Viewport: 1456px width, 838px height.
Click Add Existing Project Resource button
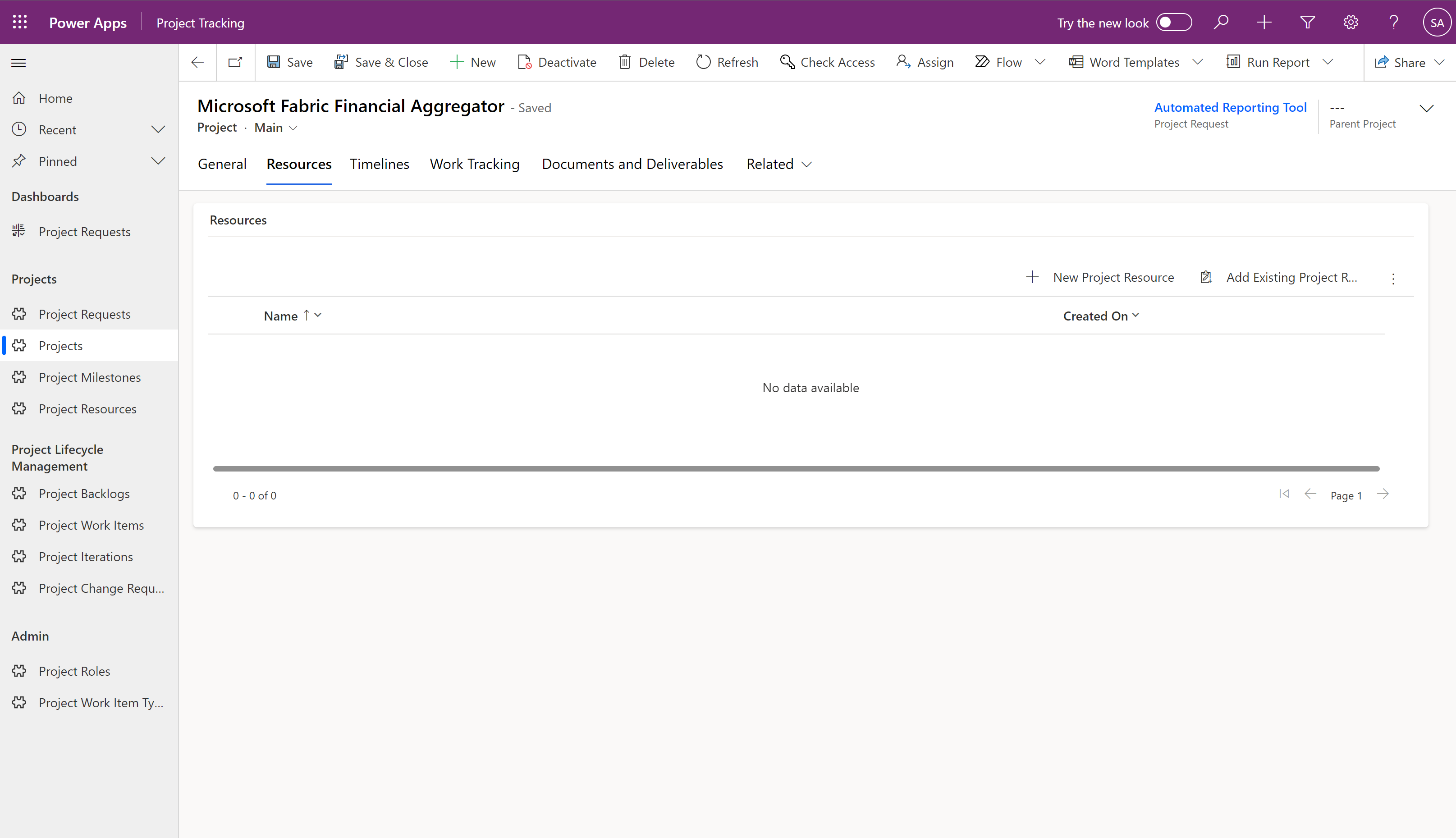pos(1279,277)
